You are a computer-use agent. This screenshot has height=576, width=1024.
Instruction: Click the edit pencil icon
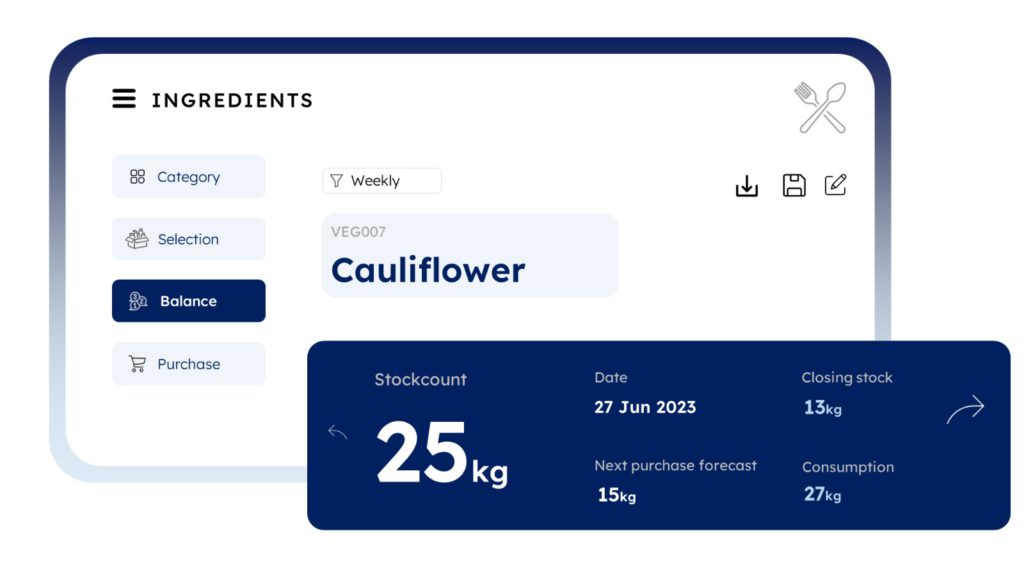coord(835,185)
